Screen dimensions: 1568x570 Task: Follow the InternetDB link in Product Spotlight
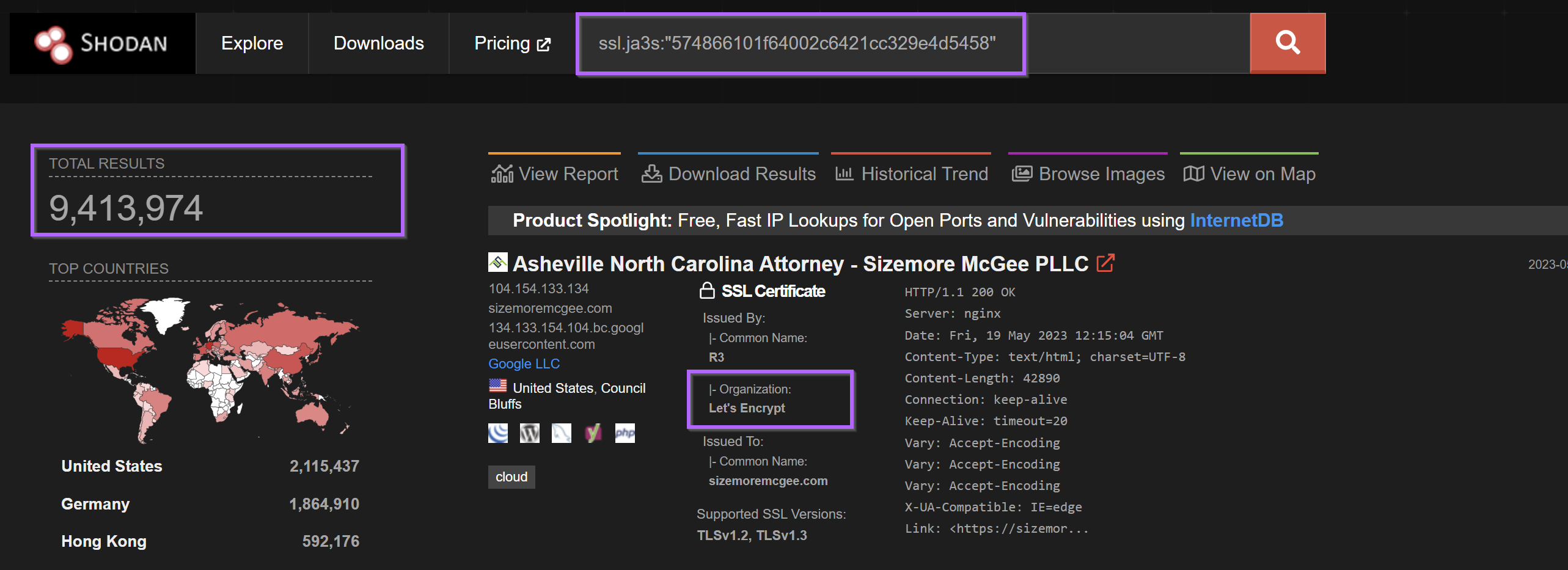[1237, 221]
